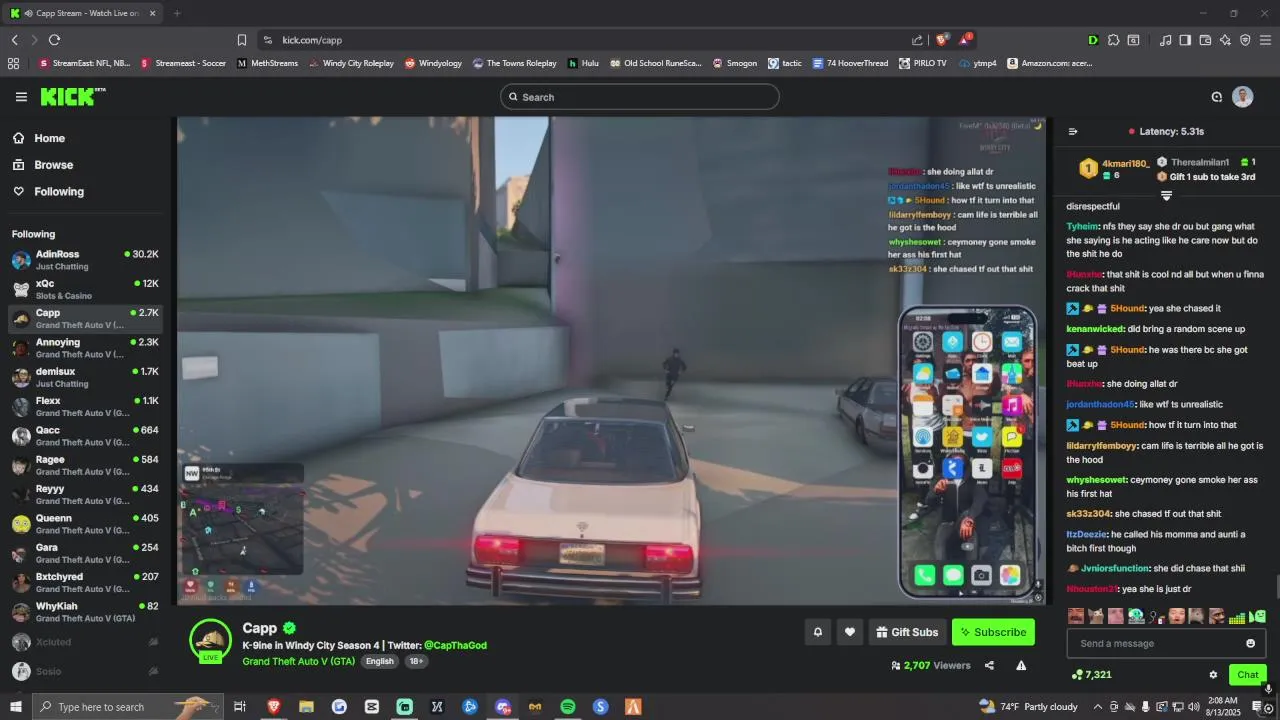Image resolution: width=1280 pixels, height=720 pixels.
Task: Open Brave Wallet icon
Action: pyautogui.click(x=1205, y=40)
